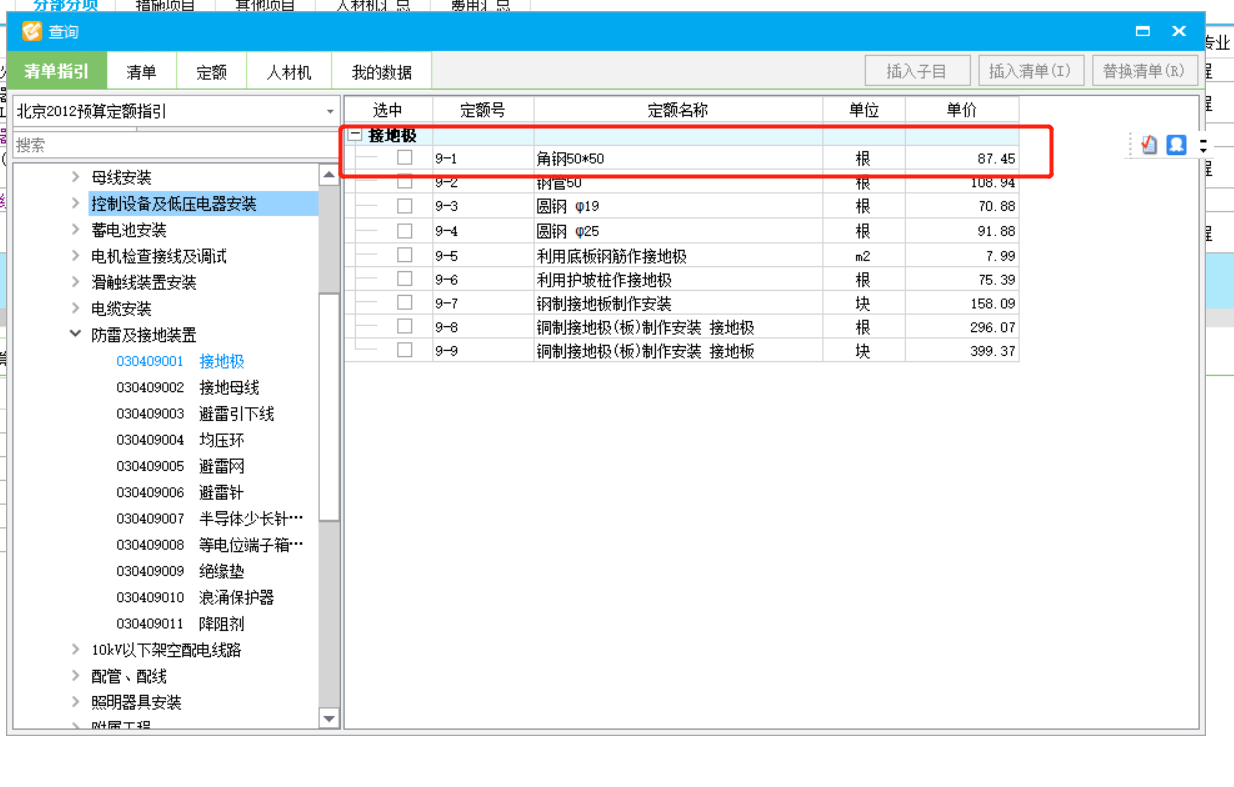Expand the 电缆安装 node
Screen dimensions: 1234x787
coord(75,308)
